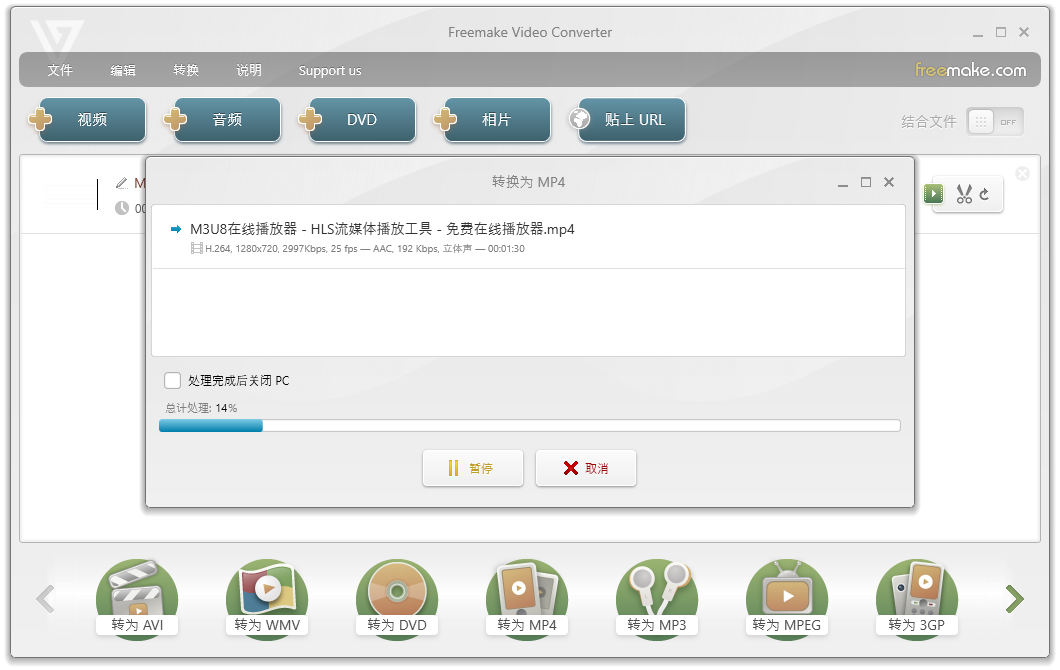Show more formats with right arrow
The height and width of the screenshot is (670, 1060).
[1015, 599]
